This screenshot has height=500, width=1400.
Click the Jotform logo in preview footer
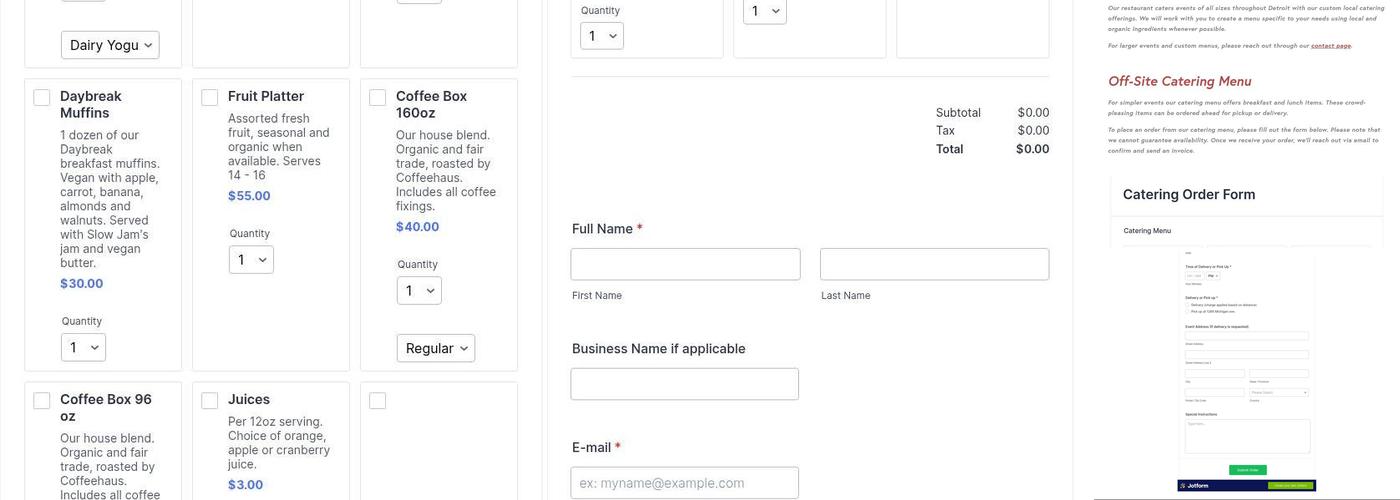1197,486
